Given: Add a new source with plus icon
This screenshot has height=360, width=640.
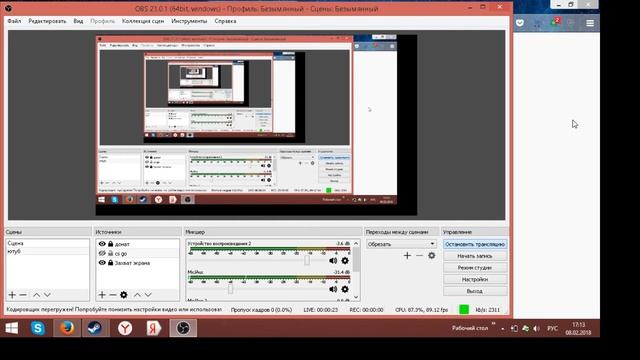Looking at the screenshot, I should pyautogui.click(x=102, y=295).
